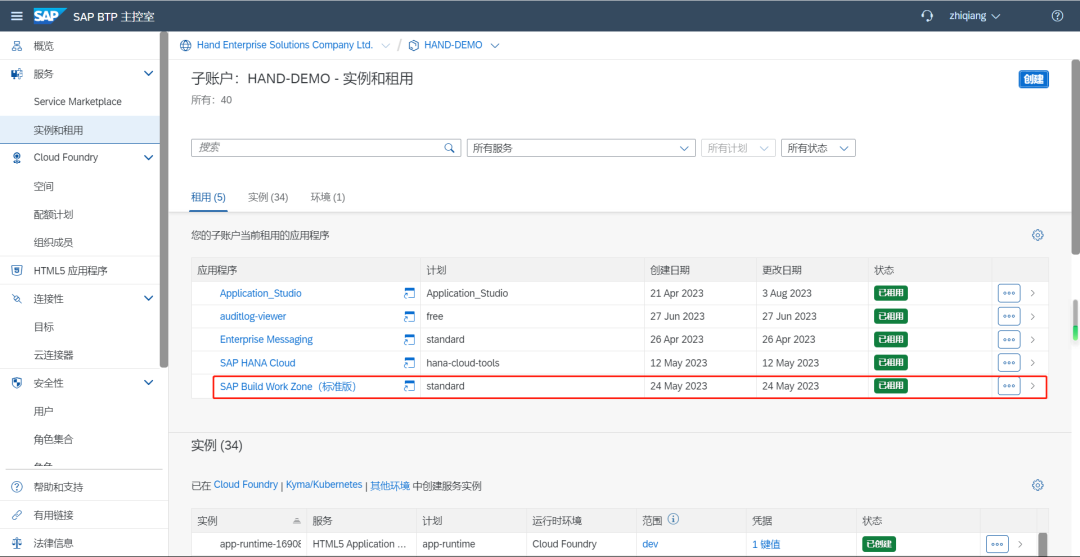1080x557 pixels.
Task: Expand the HAND-DEMO subaccount dropdown
Action: tap(495, 45)
